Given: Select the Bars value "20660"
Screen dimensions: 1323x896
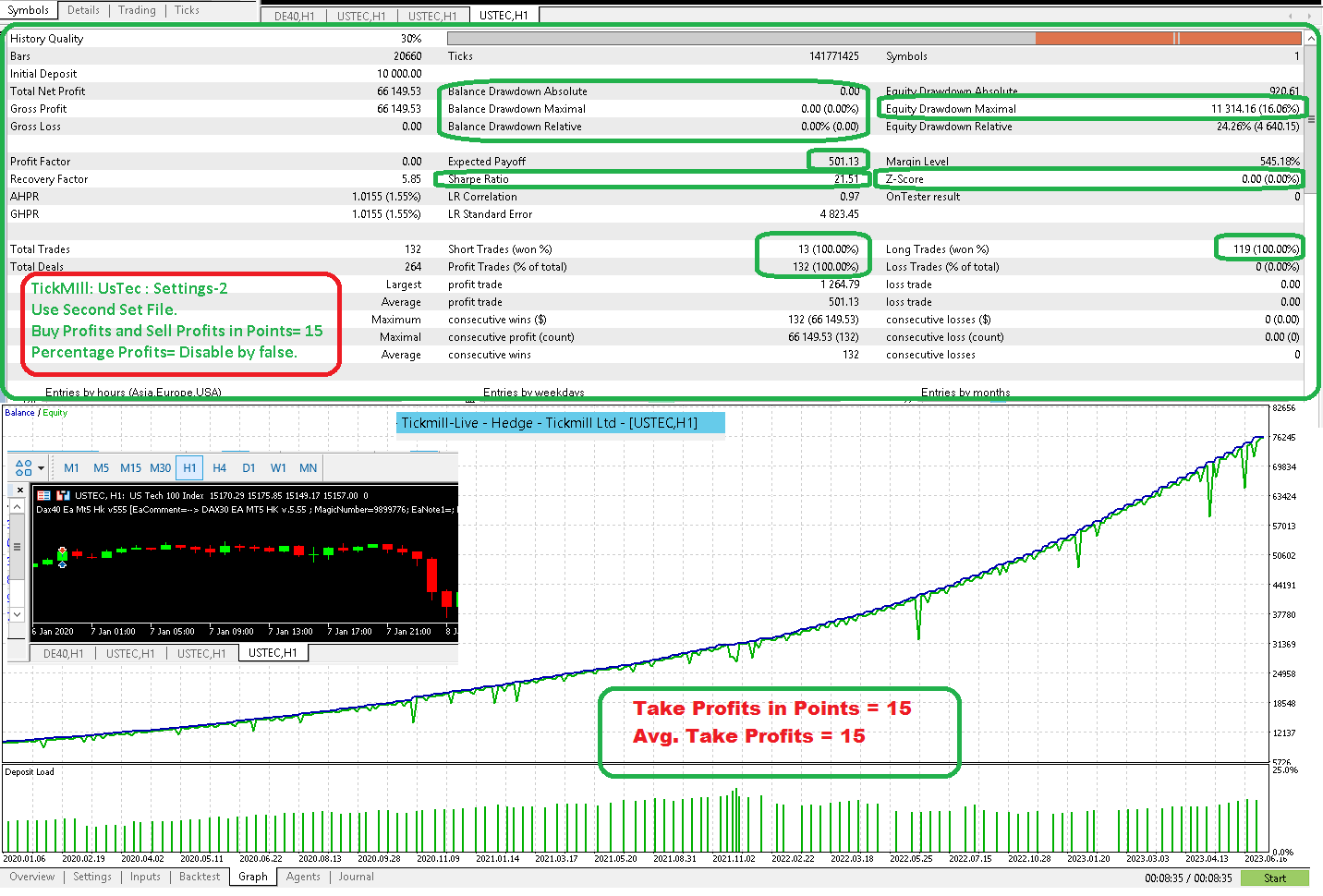Looking at the screenshot, I should (407, 56).
